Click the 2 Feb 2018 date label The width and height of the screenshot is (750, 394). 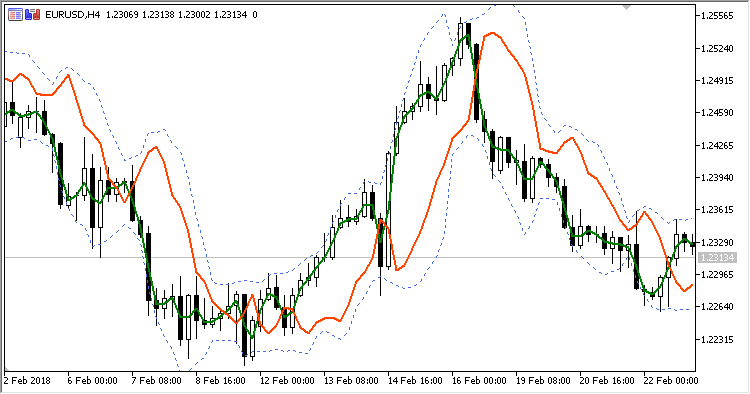26,381
